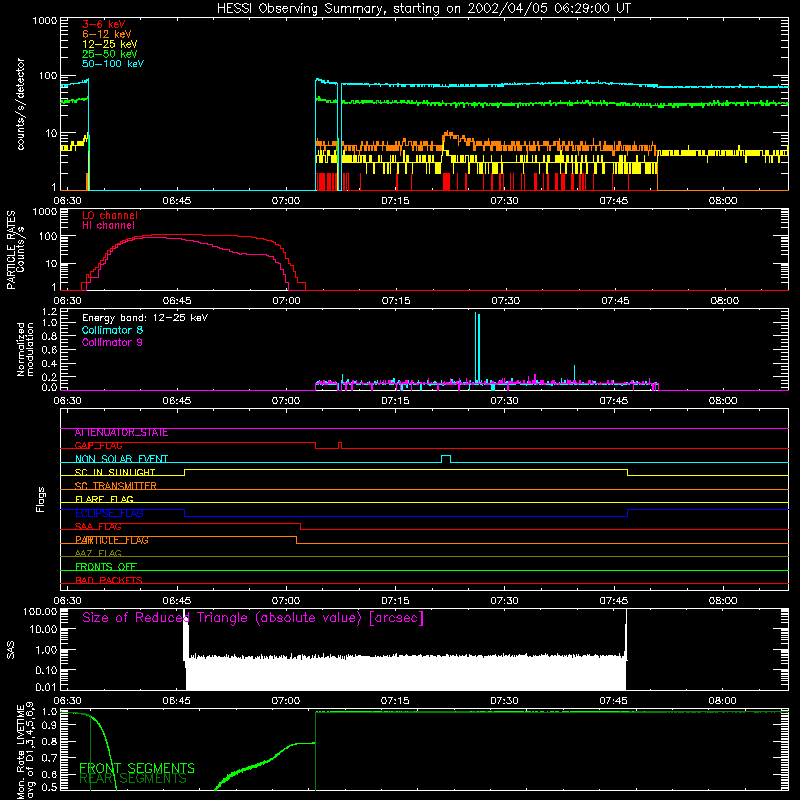Click 06:45 tick under the SAS panel
The image size is (800, 800).
click(177, 701)
